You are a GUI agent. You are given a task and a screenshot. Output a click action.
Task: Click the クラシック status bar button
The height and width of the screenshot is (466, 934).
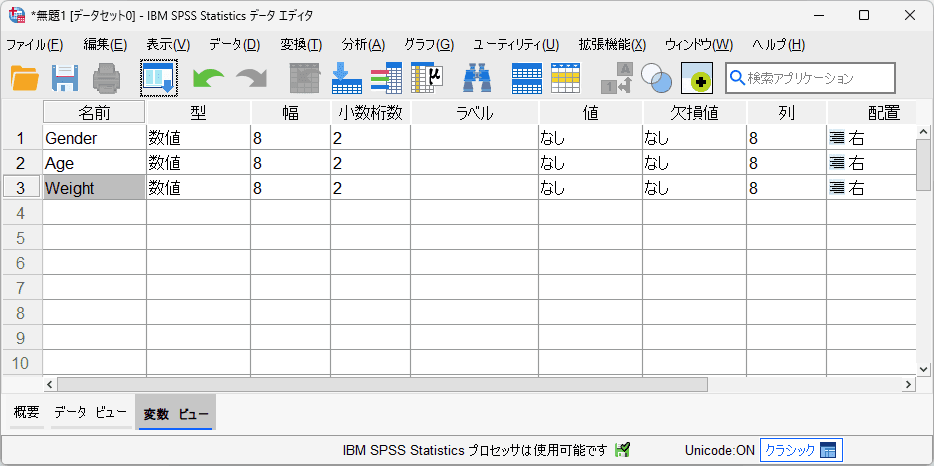[801, 450]
